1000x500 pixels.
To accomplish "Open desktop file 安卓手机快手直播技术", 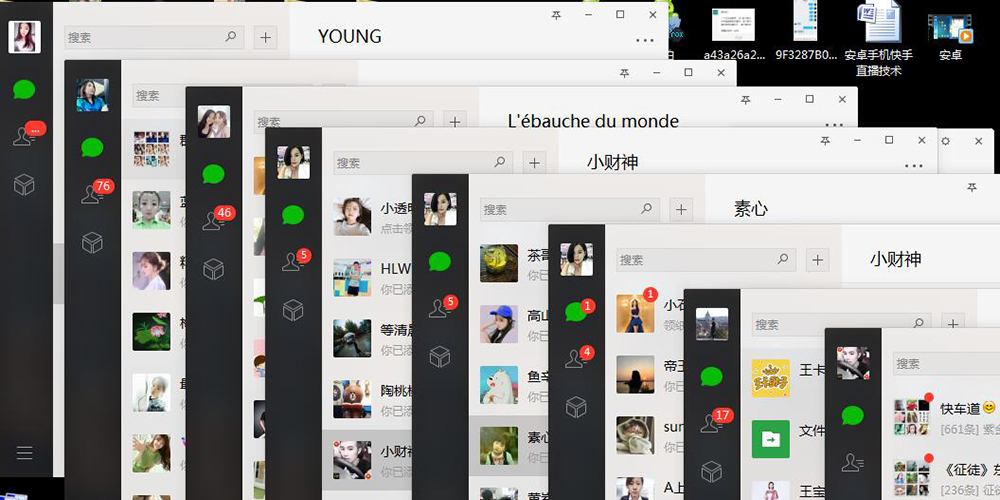I will point(879,38).
